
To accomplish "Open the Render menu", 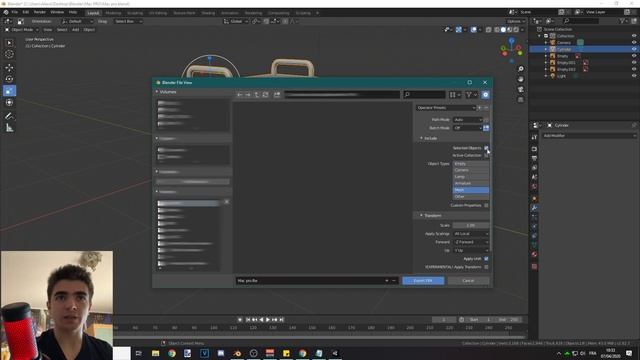I will tap(40, 12).
